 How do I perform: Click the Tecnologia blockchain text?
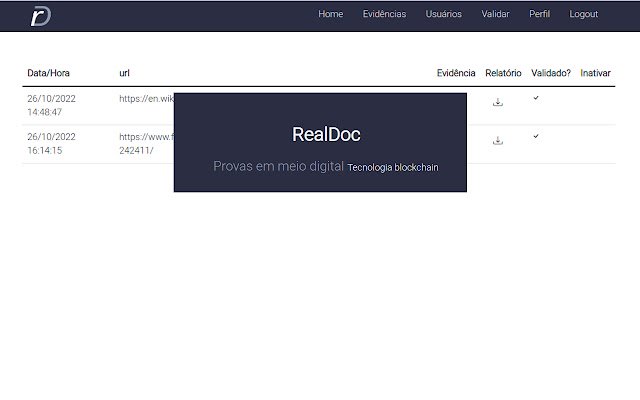(x=393, y=167)
